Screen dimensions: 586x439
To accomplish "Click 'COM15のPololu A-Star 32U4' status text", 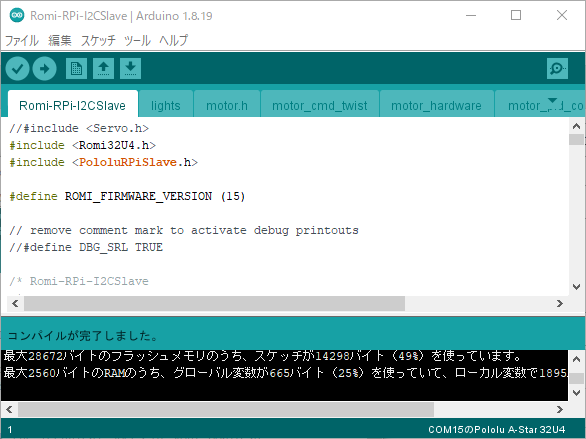I will [497, 430].
